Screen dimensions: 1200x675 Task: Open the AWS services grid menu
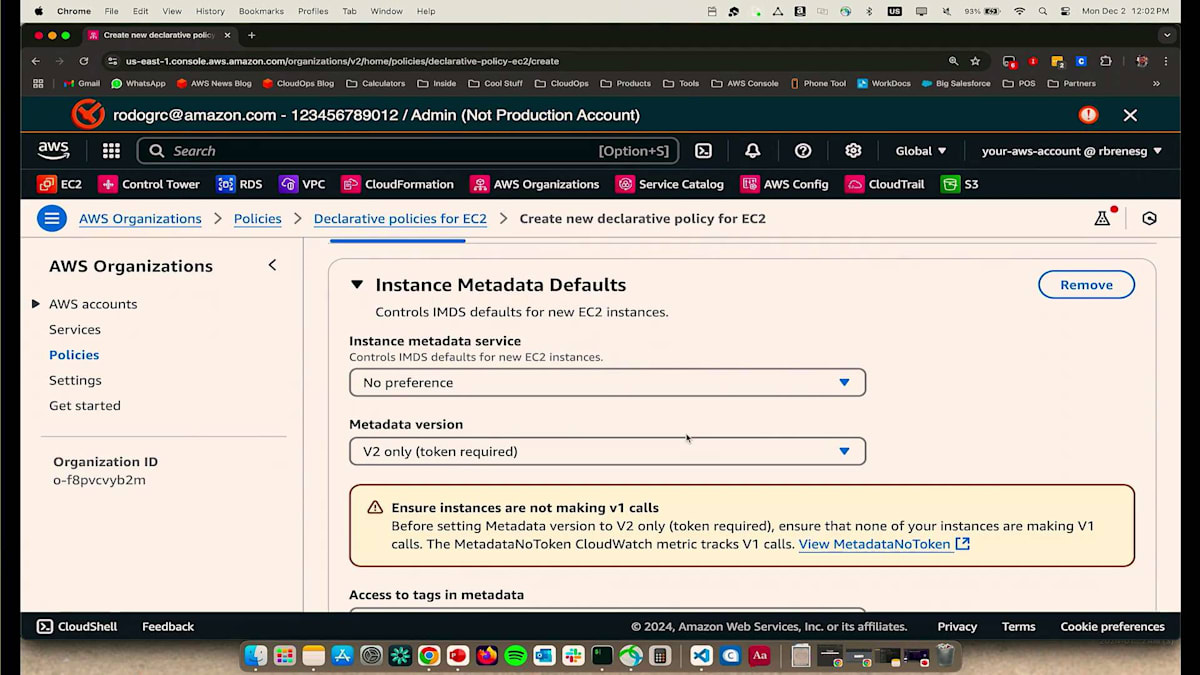pos(111,151)
